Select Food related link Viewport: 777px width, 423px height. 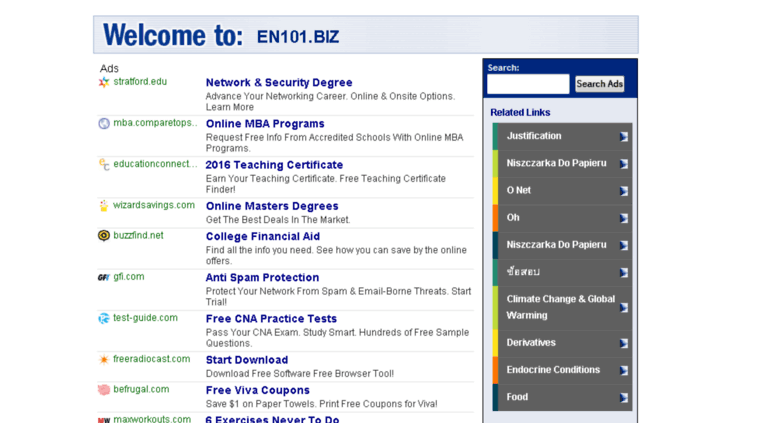pyautogui.click(x=517, y=397)
